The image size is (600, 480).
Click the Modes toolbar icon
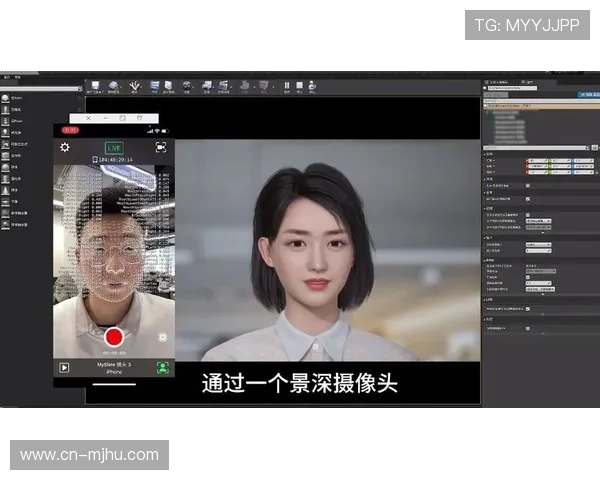134,85
